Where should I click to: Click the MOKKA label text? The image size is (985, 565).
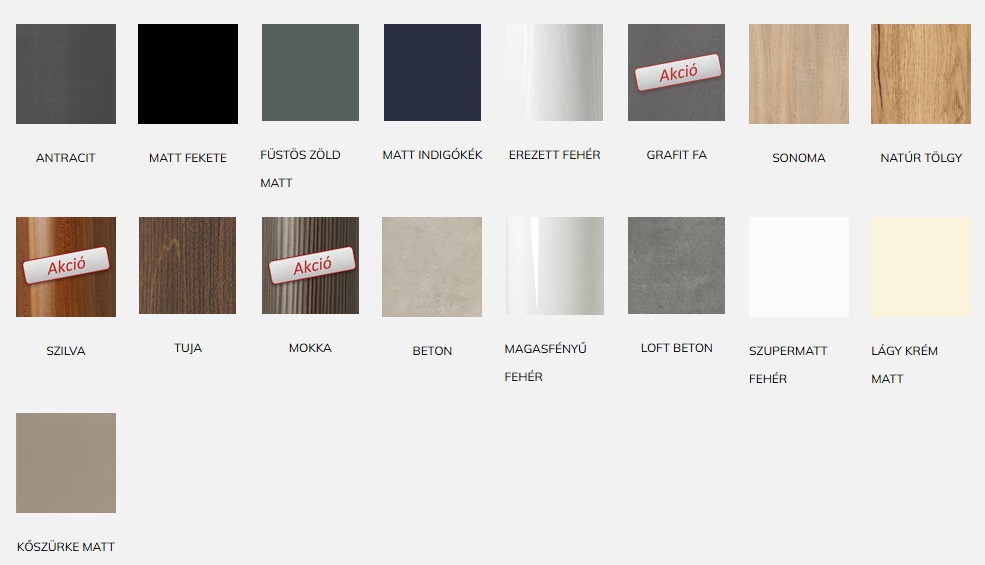310,348
